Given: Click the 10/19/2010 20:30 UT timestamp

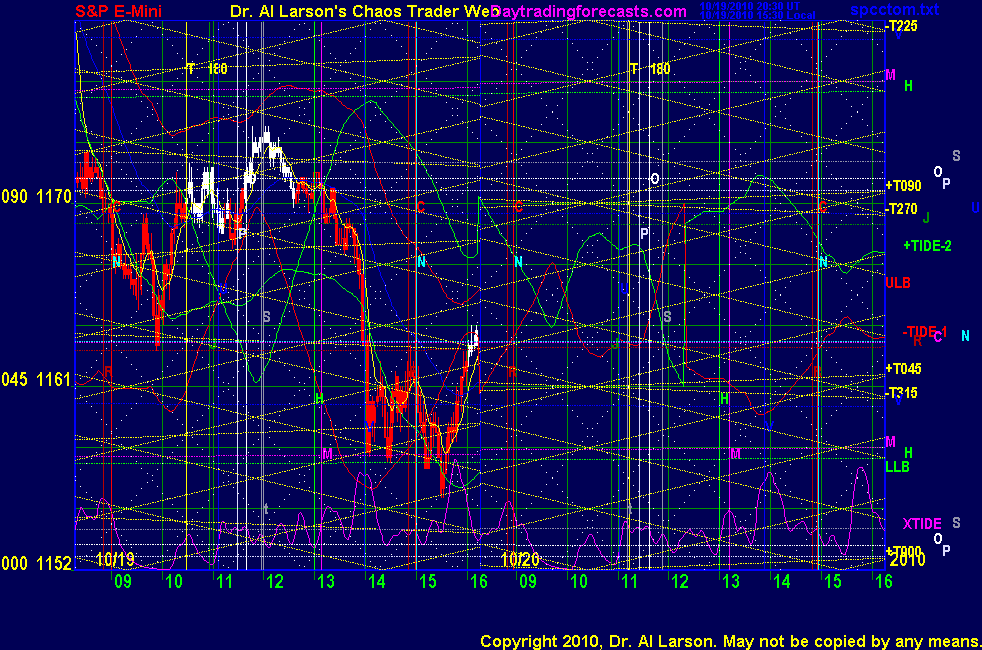Looking at the screenshot, I should coord(750,6).
